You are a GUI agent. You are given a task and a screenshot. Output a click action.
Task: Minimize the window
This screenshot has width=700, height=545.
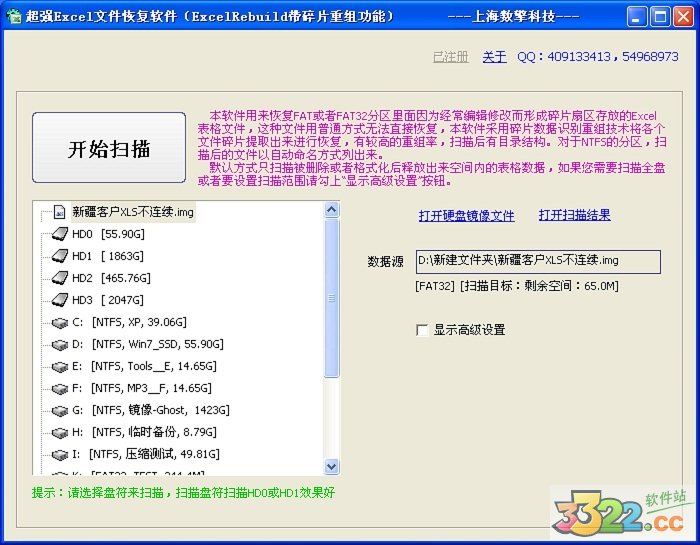[637, 17]
